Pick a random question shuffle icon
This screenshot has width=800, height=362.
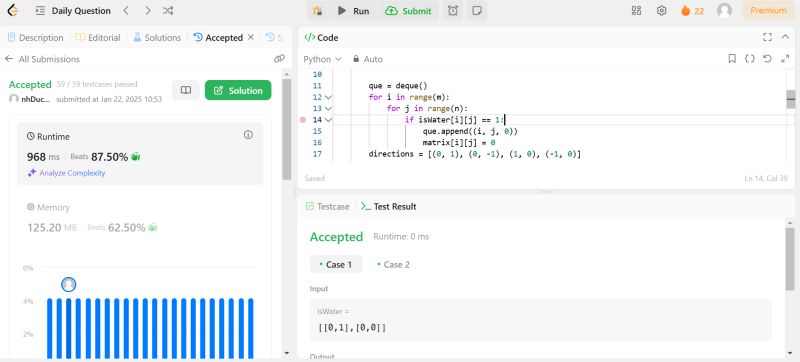tap(168, 11)
